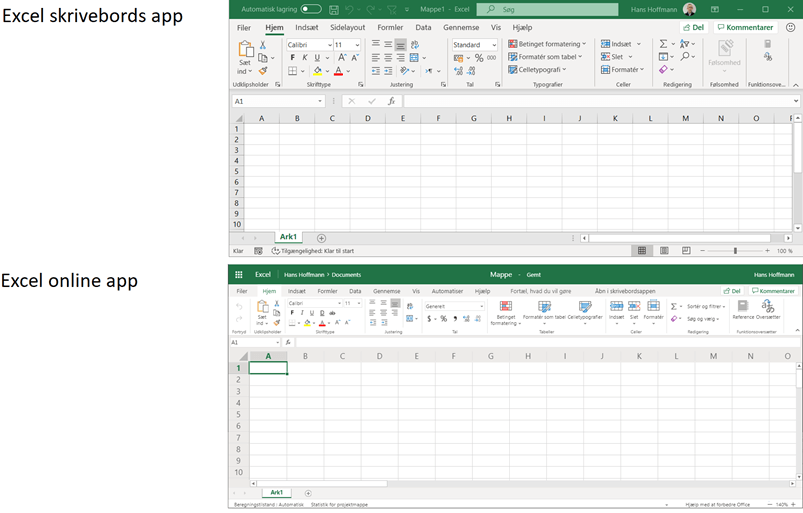Toggle center horizontal alignment in desktop Excel

tap(388, 57)
